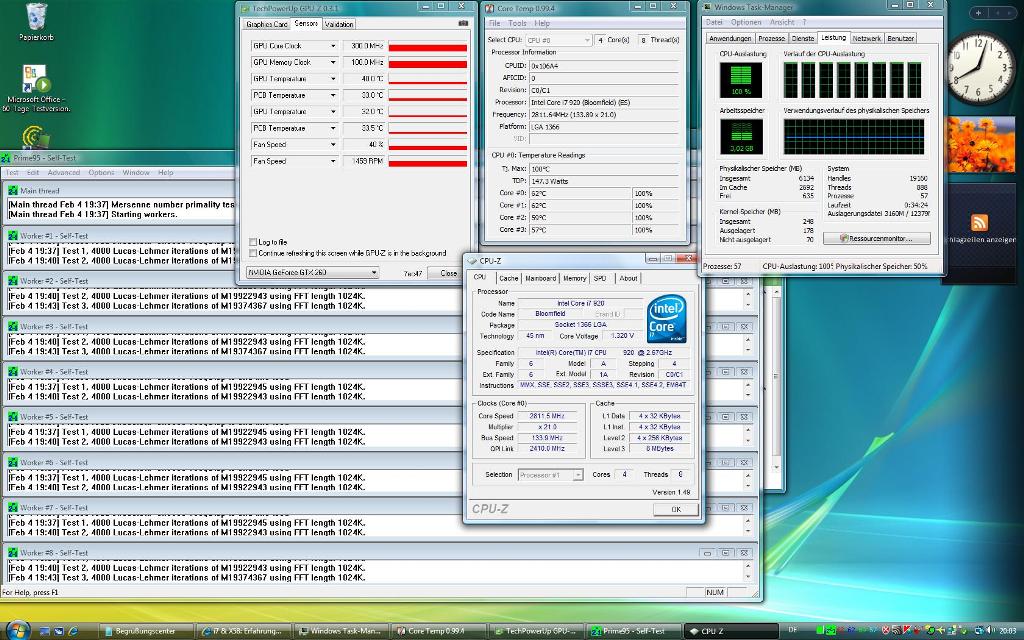Viewport: 1024px width, 640px height.
Task: Click the GPU-Z camera screenshot icon
Action: pos(463,24)
